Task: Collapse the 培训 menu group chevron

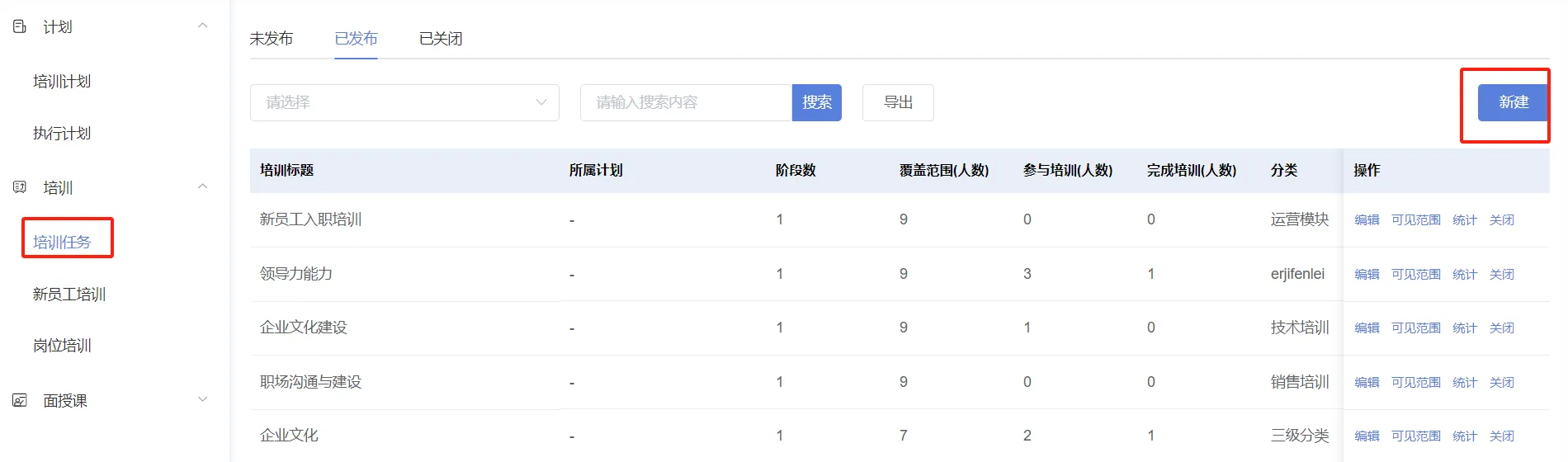Action: pos(203,186)
